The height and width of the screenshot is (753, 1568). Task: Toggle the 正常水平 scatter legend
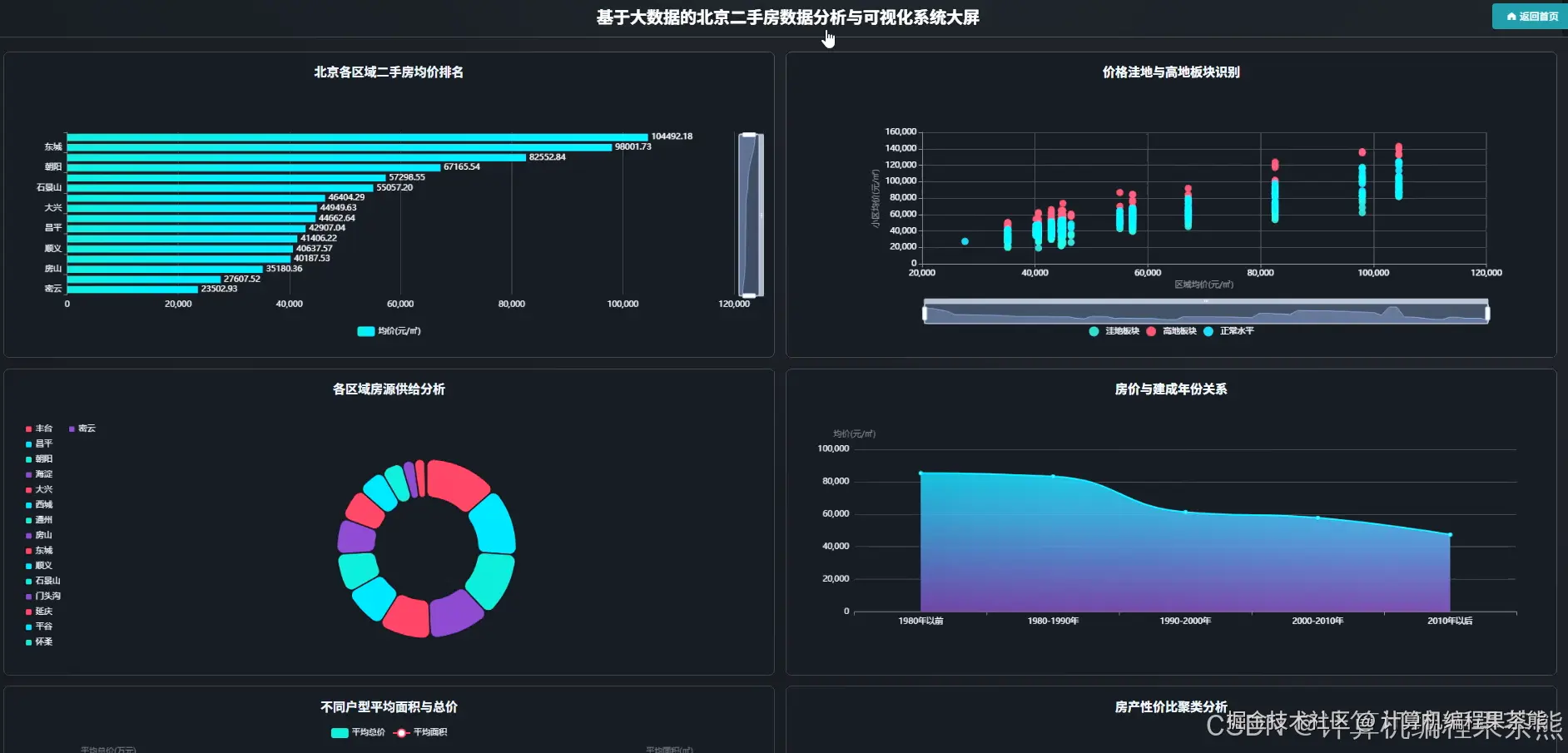pyautogui.click(x=1228, y=331)
